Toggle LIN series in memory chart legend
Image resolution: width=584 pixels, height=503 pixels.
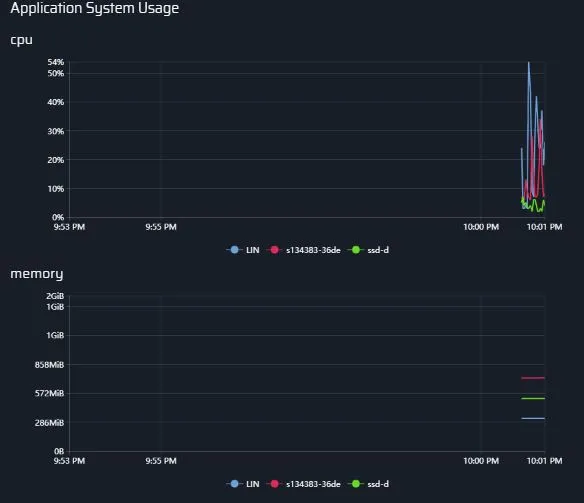(x=243, y=484)
